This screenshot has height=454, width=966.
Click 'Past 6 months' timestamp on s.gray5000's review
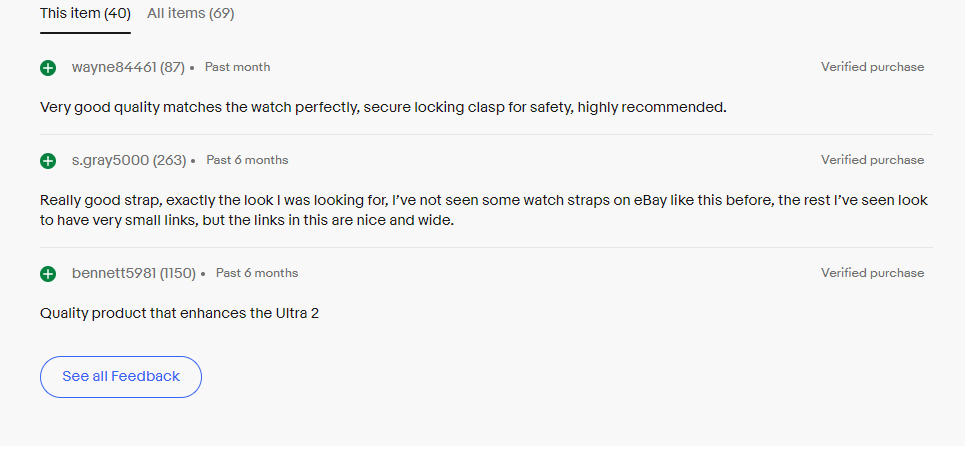[x=247, y=160]
